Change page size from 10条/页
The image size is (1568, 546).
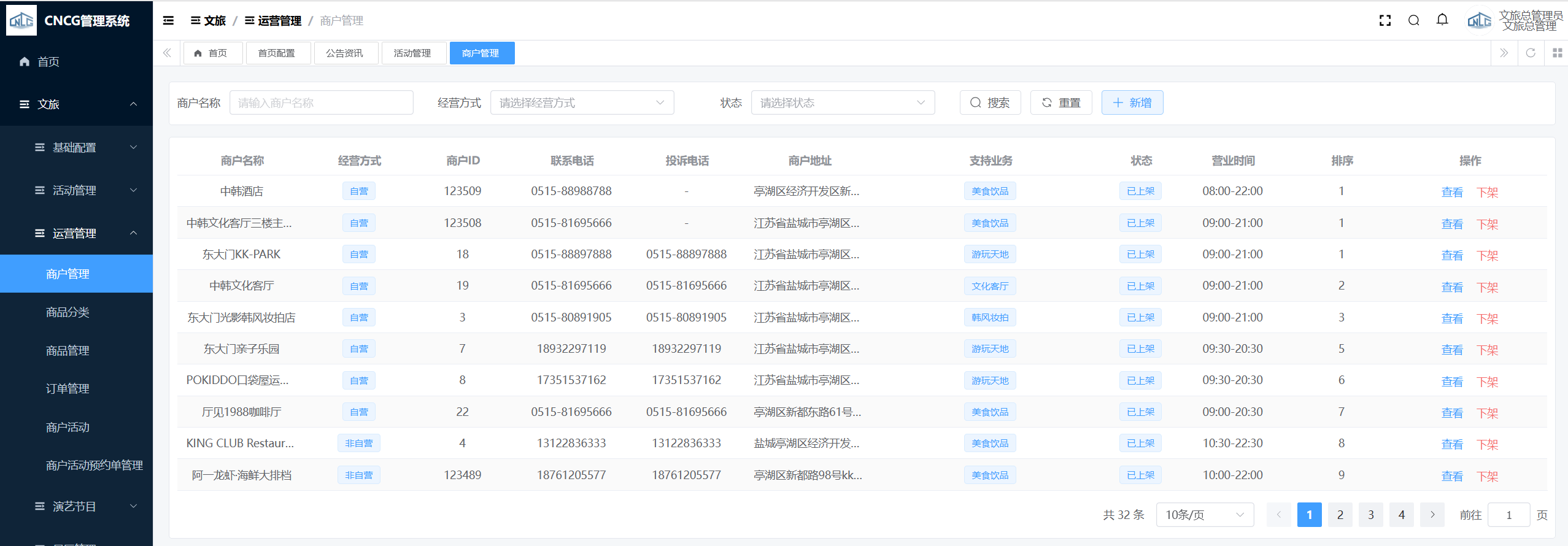tap(1204, 515)
